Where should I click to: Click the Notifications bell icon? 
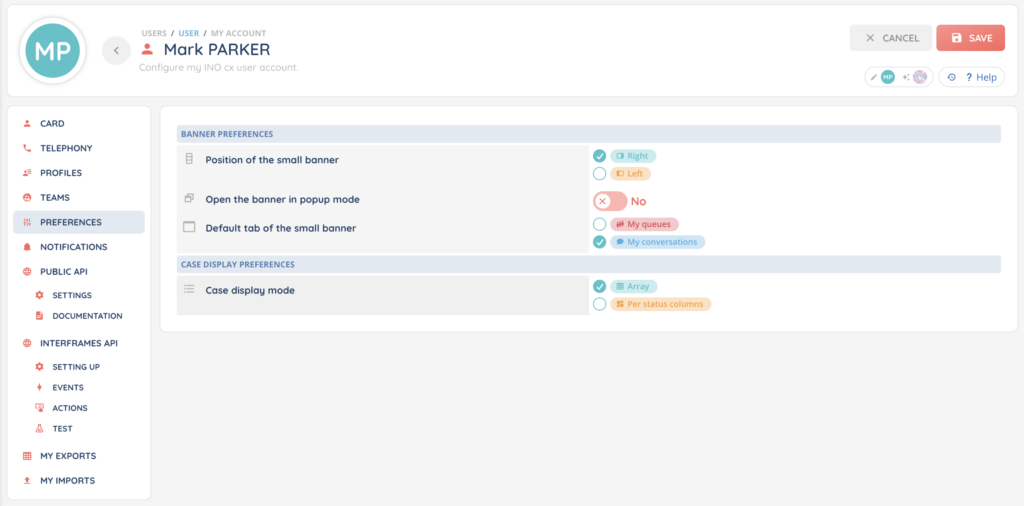click(27, 247)
